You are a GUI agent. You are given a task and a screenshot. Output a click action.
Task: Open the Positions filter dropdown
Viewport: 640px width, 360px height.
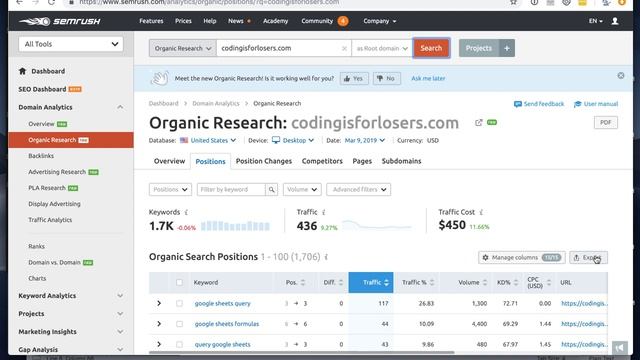click(170, 189)
